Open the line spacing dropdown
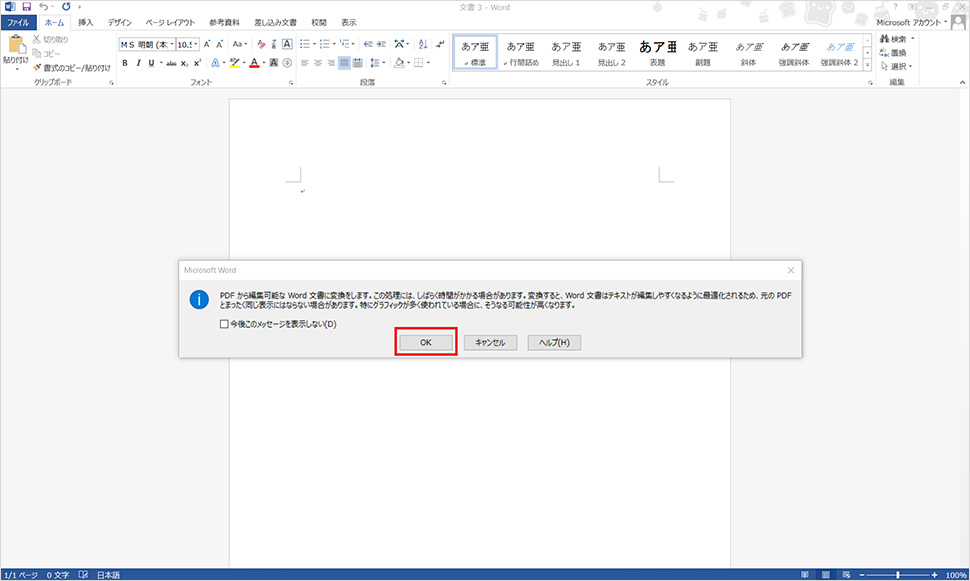 point(377,63)
